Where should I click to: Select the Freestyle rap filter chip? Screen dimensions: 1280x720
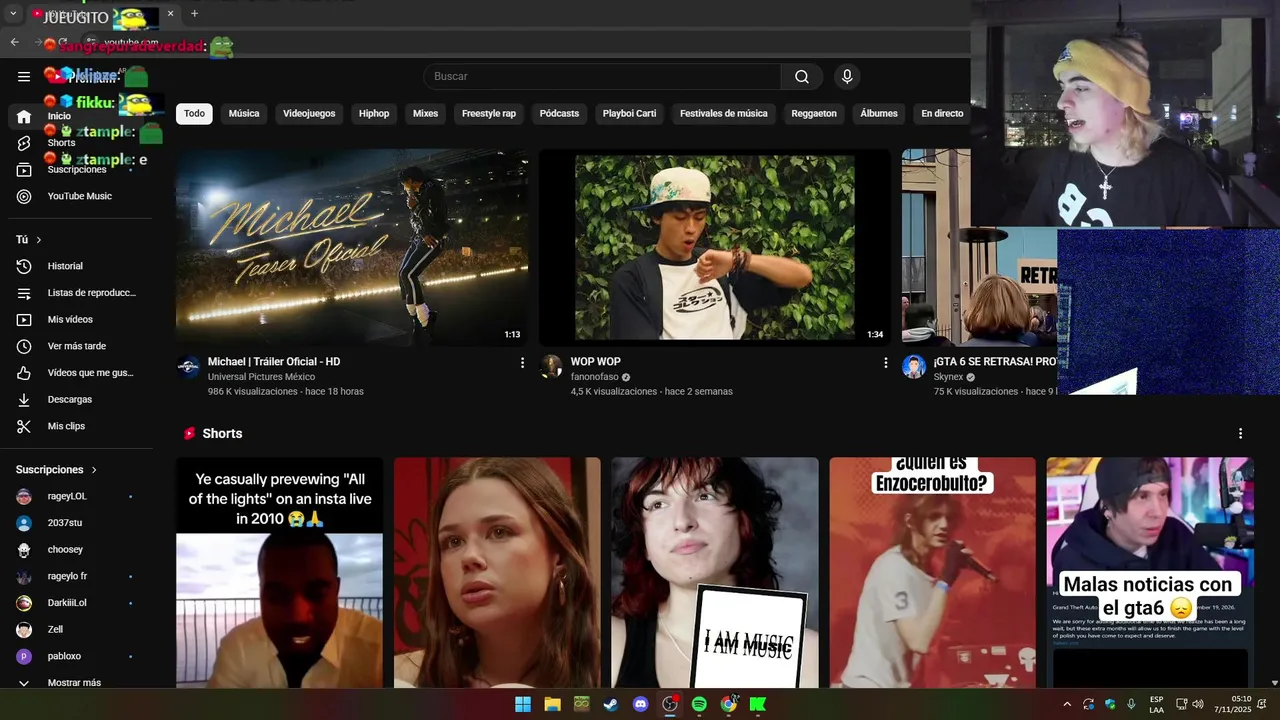489,114
